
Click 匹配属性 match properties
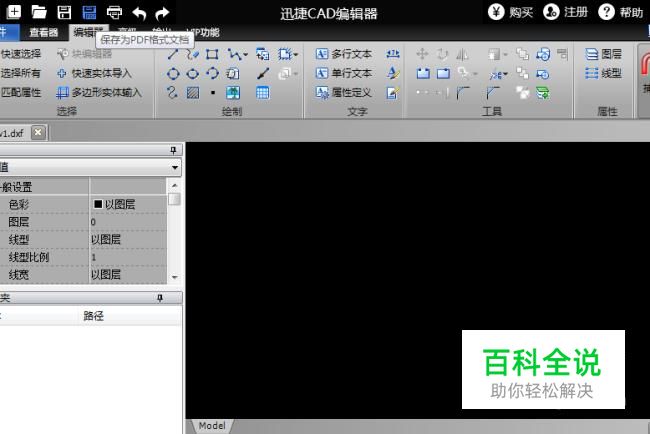[21, 92]
